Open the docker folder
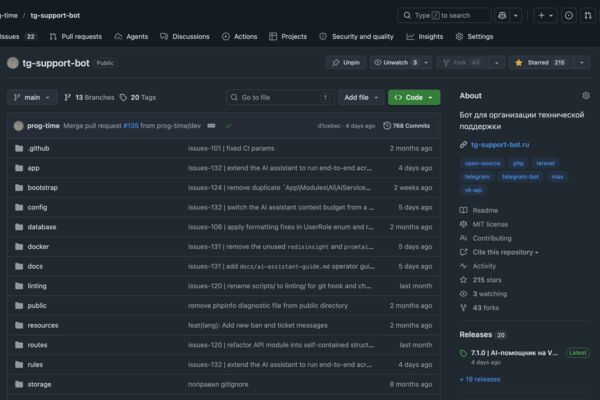The width and height of the screenshot is (600, 400). click(38, 247)
